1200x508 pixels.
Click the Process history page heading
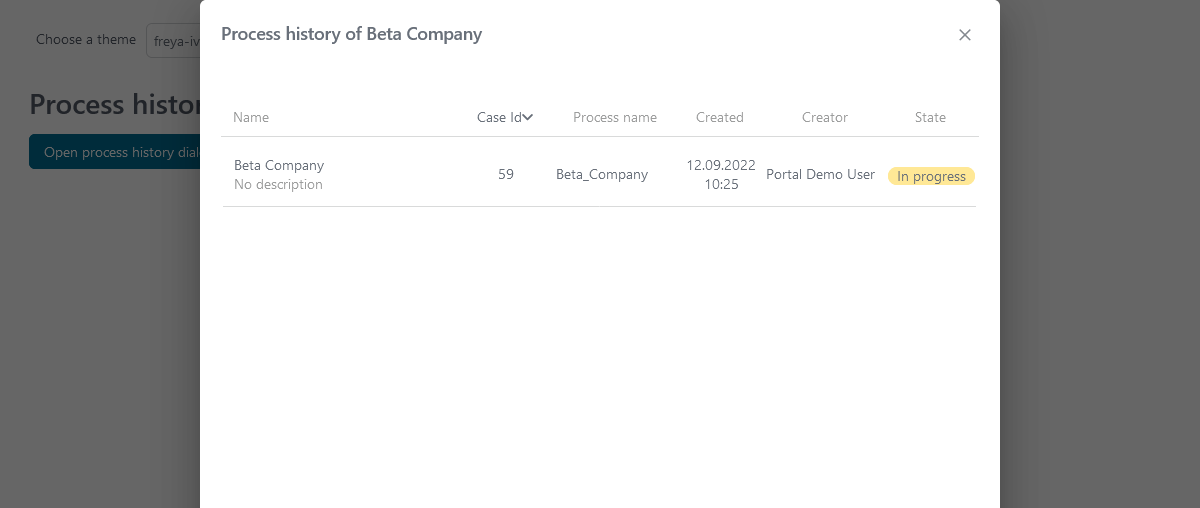click(114, 104)
